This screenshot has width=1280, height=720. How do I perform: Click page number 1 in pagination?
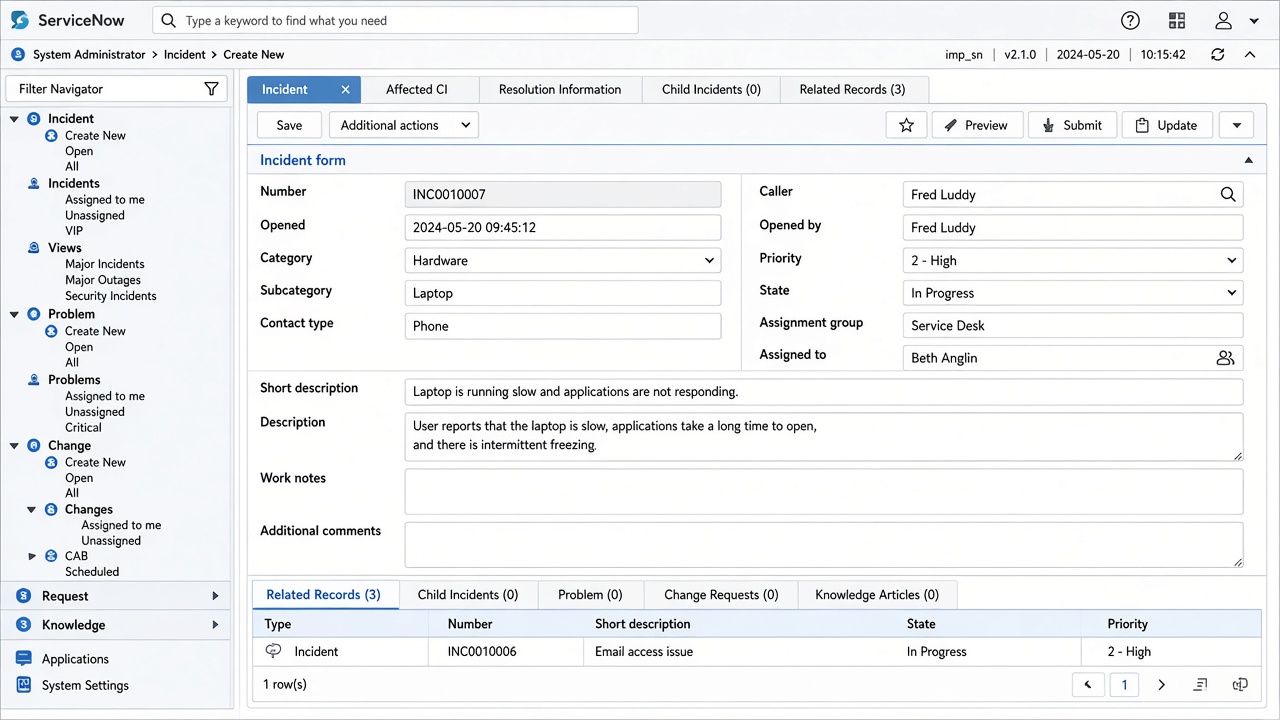pyautogui.click(x=1124, y=685)
